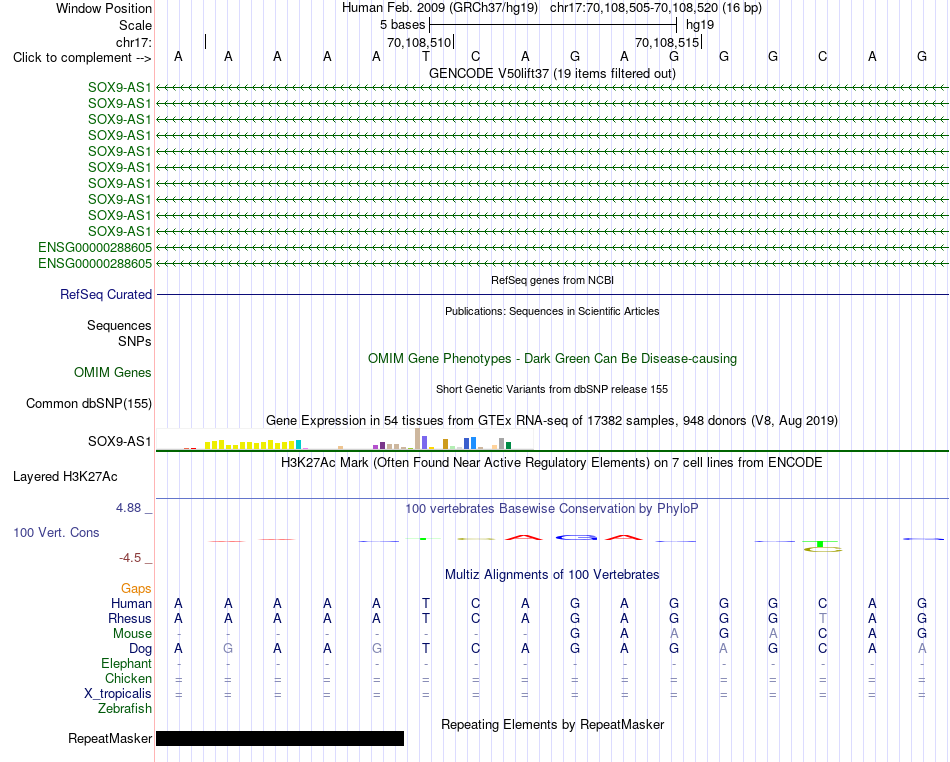Open 'Repeating Elements by RepeatMasker' track title
Viewport: 950px width, 762px height.
[x=552, y=724]
